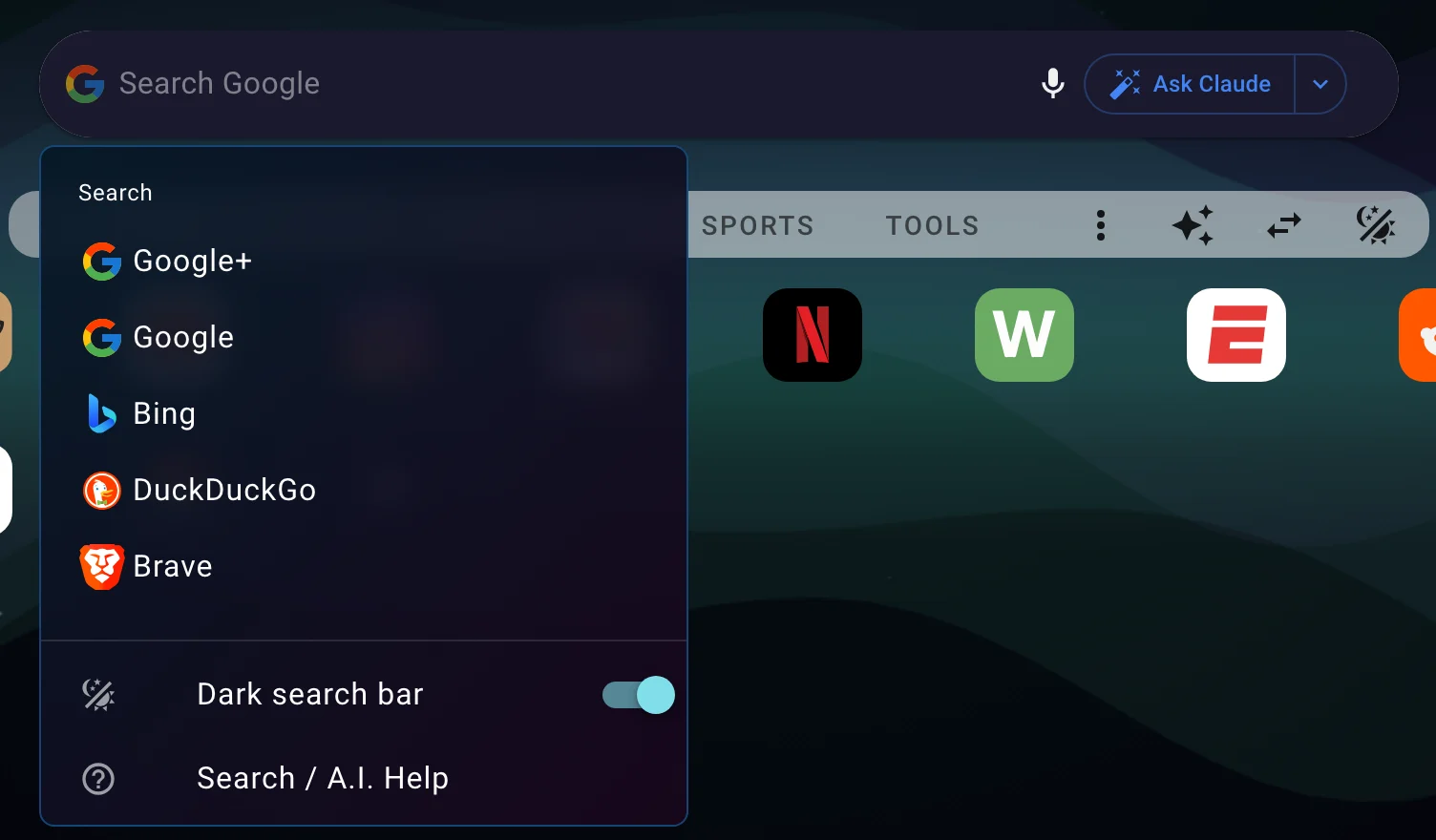Click the dark mode icon in tab bar
1436x840 pixels.
point(1376,225)
